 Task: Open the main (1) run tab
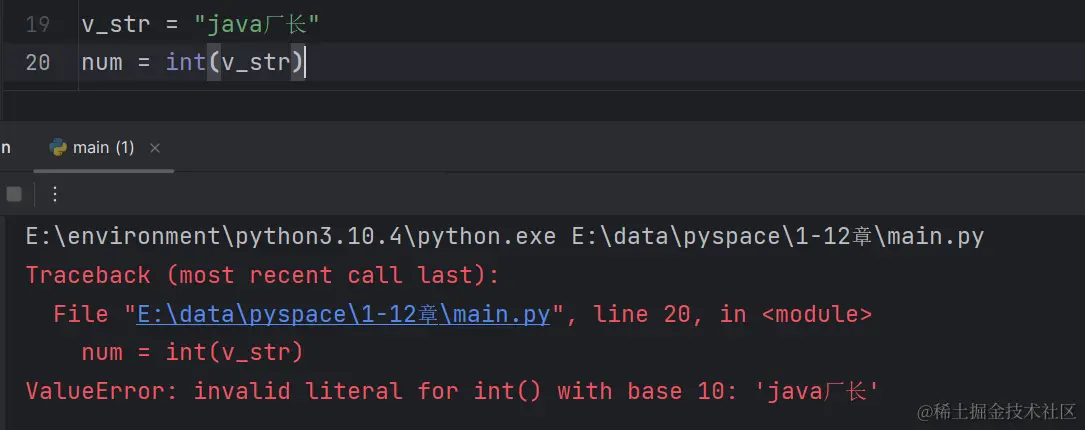103,147
